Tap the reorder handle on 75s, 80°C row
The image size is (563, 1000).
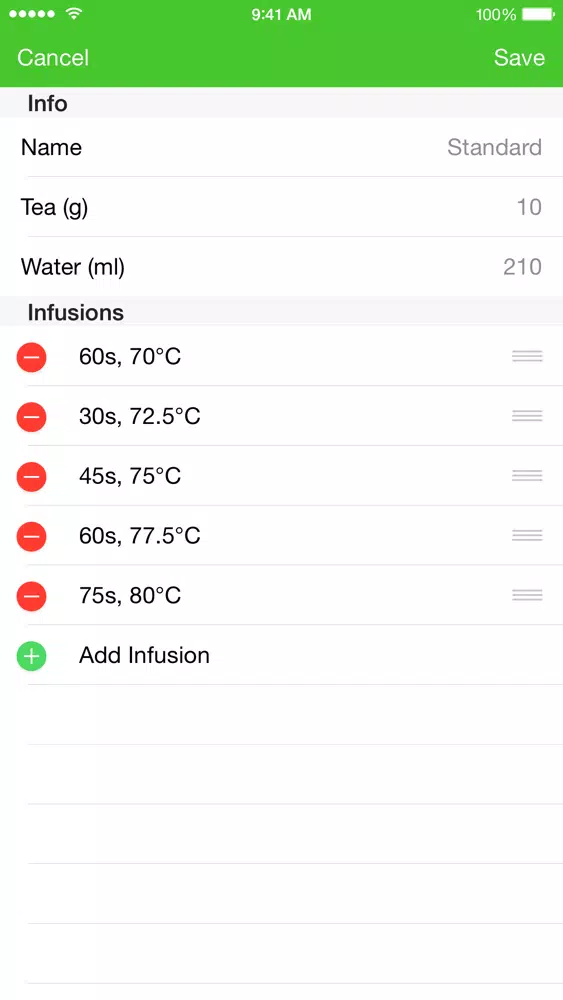pos(527,596)
